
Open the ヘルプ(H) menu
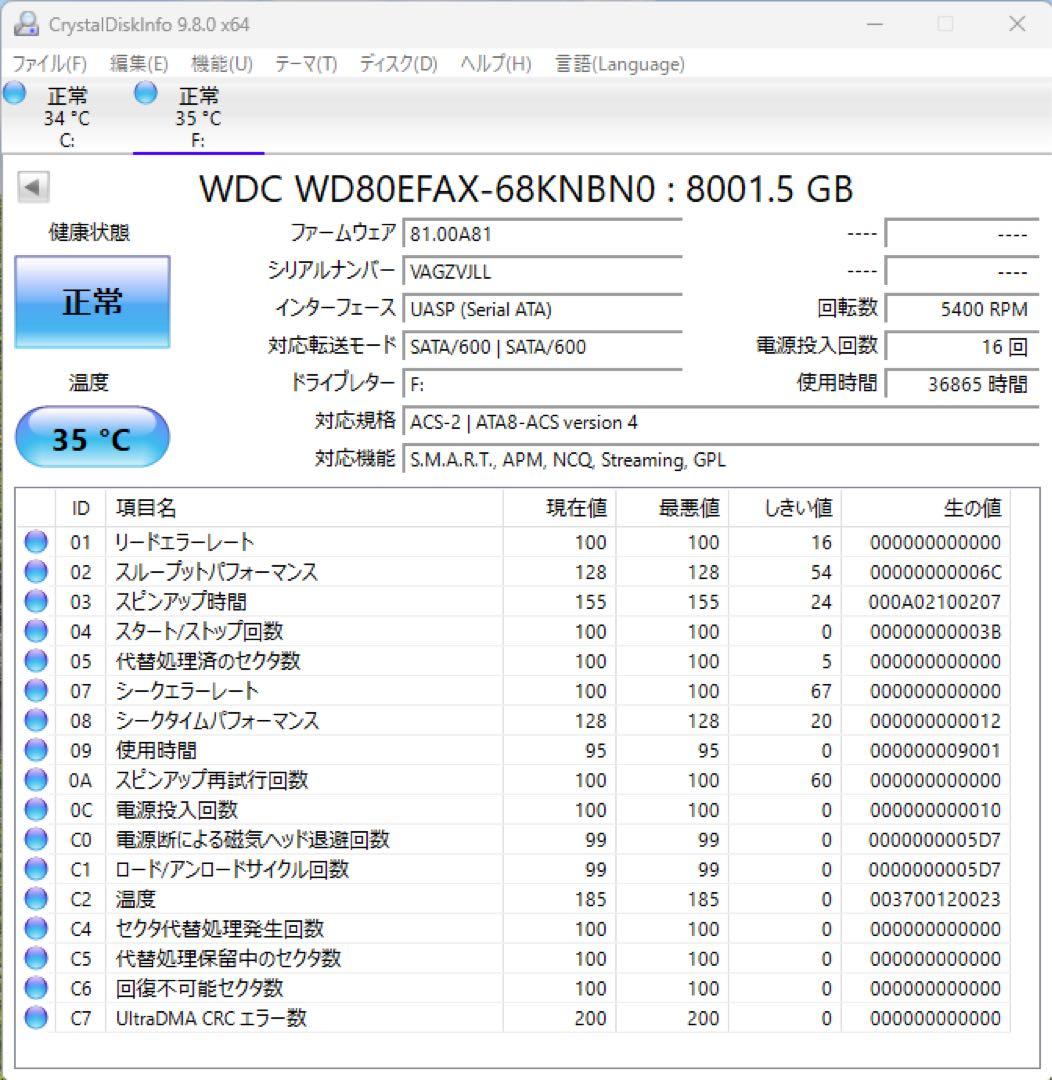(x=496, y=64)
